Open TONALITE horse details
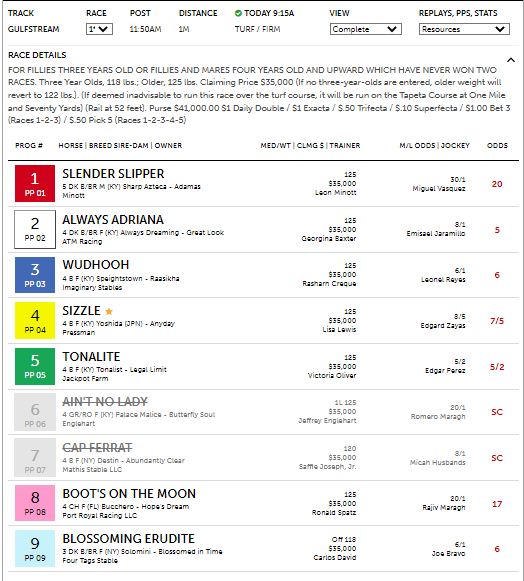The height and width of the screenshot is (581, 524). coord(91,357)
